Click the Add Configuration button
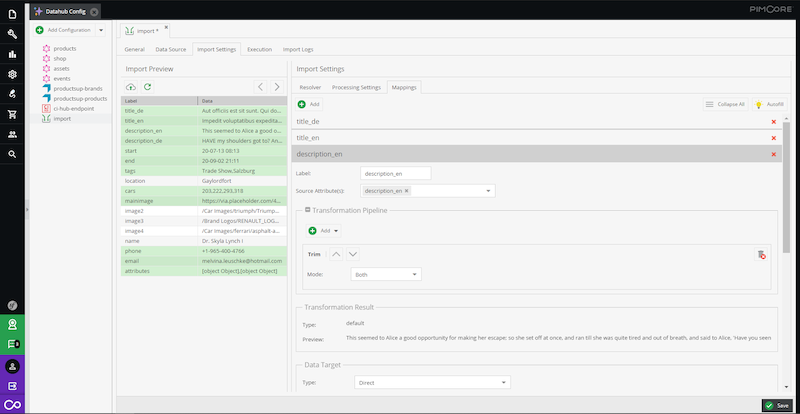Screen dimensions: 800x414 coord(64,30)
